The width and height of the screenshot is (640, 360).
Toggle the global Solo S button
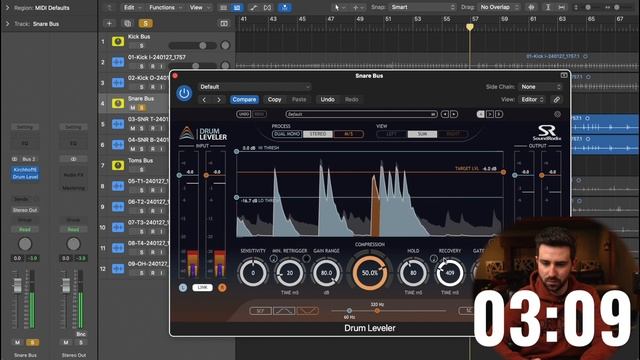[x=145, y=24]
